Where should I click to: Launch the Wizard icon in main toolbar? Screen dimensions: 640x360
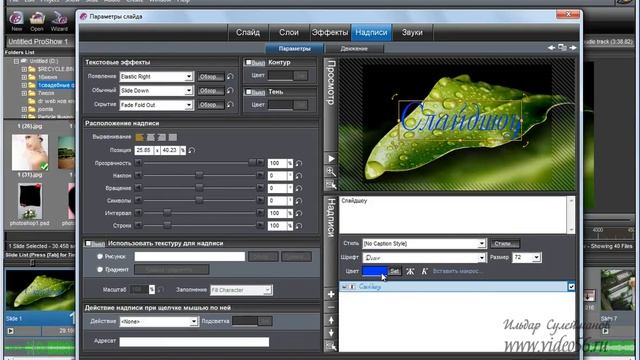click(x=59, y=20)
